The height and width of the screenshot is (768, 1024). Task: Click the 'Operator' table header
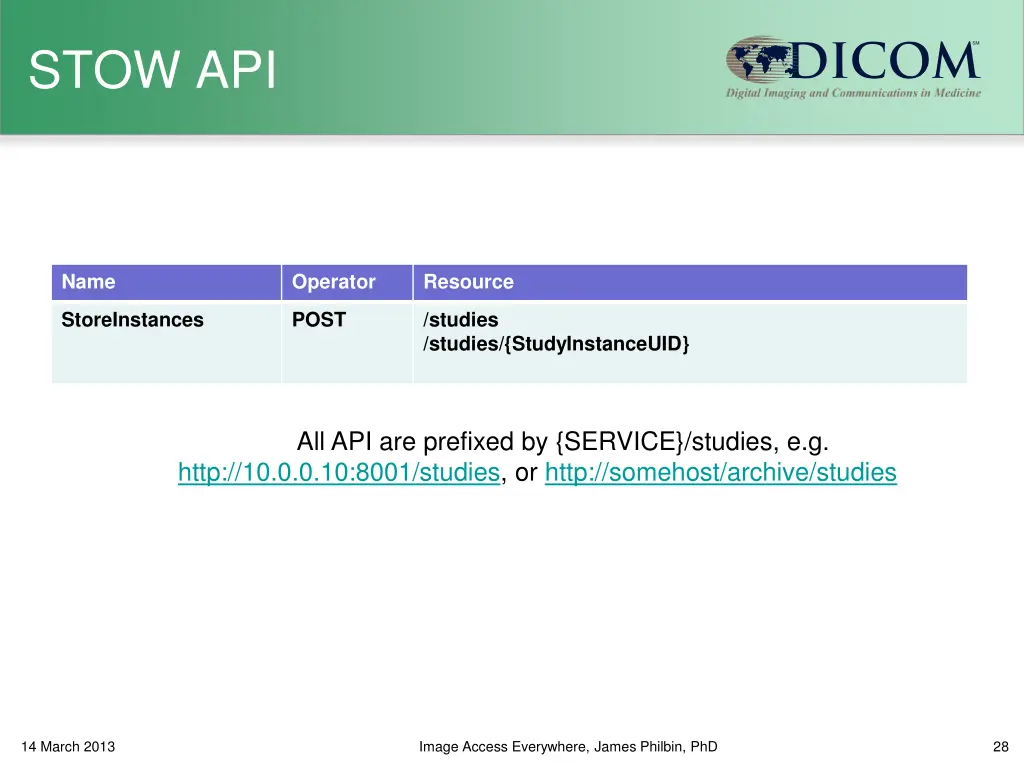[x=347, y=282]
